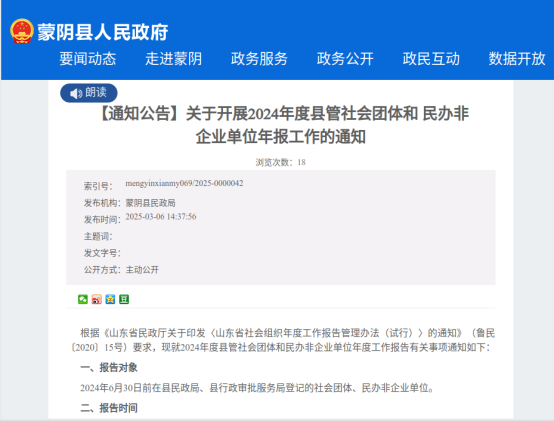
Task: Start the 朗读 read-aloud function
Action: click(x=89, y=93)
